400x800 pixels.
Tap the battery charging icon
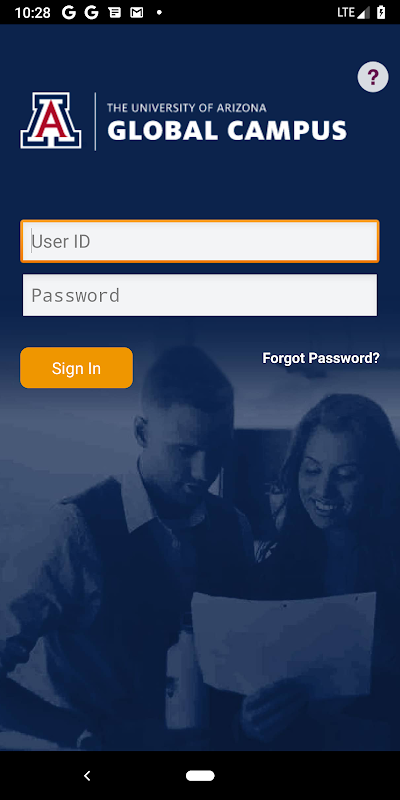[381, 13]
